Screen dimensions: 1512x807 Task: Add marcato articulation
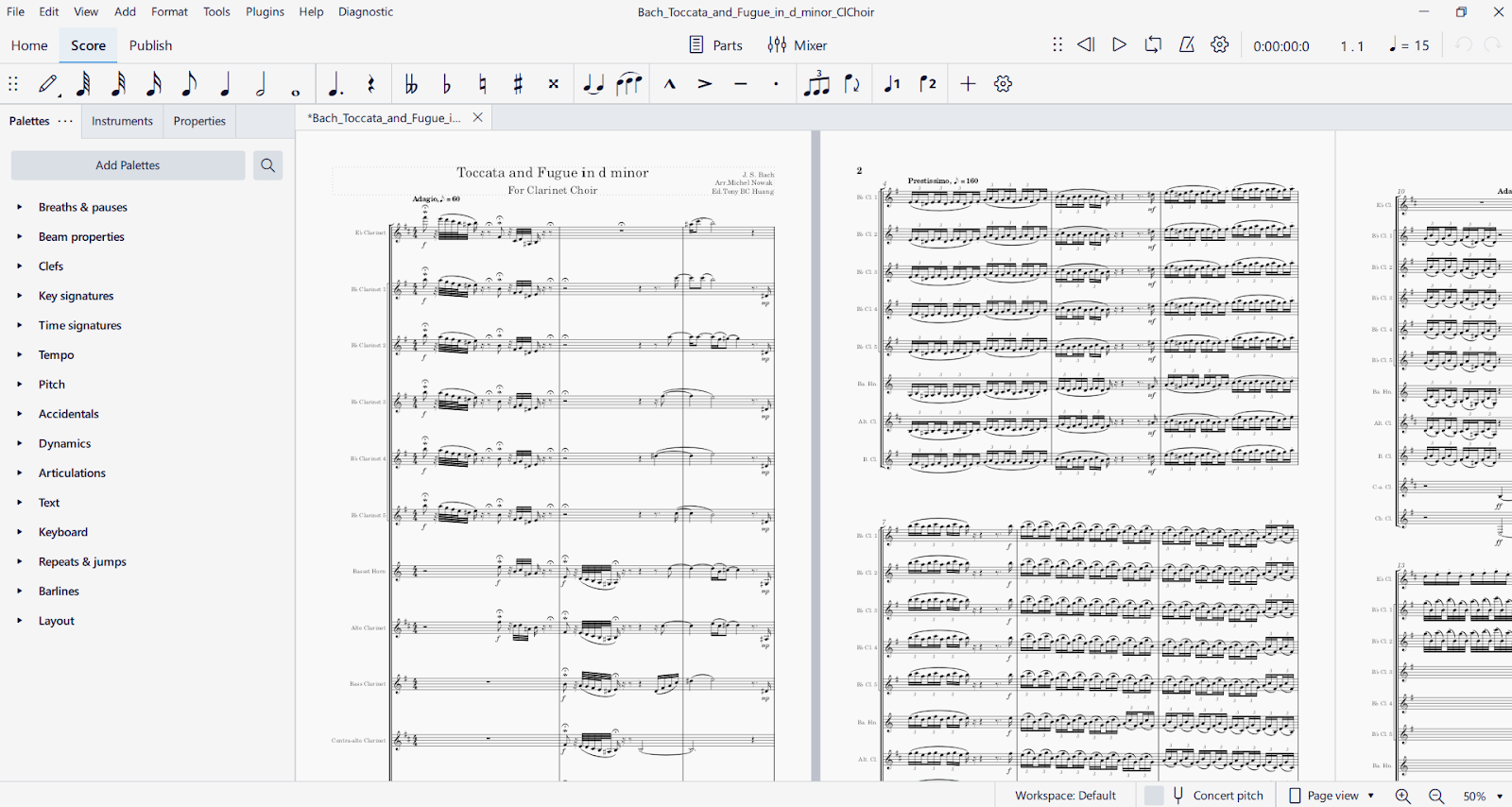669,84
